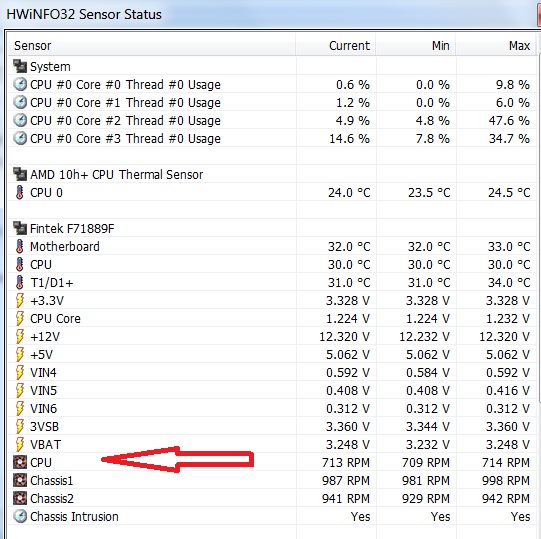The width and height of the screenshot is (541, 539).
Task: Click the 998 RPM max value
Action: pos(506,480)
